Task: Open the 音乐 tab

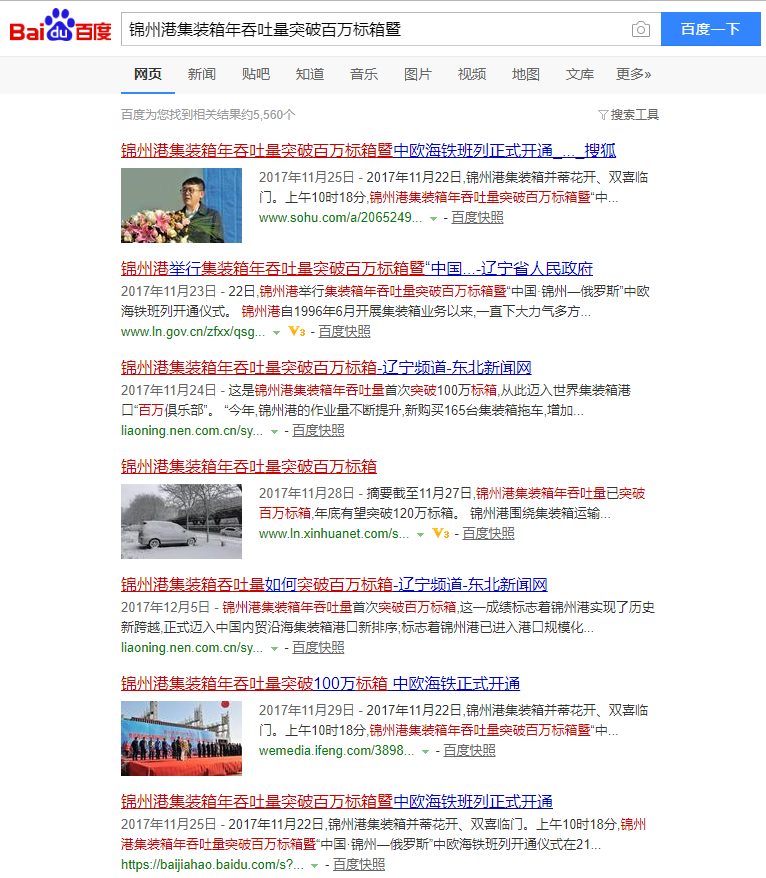Action: tap(364, 74)
